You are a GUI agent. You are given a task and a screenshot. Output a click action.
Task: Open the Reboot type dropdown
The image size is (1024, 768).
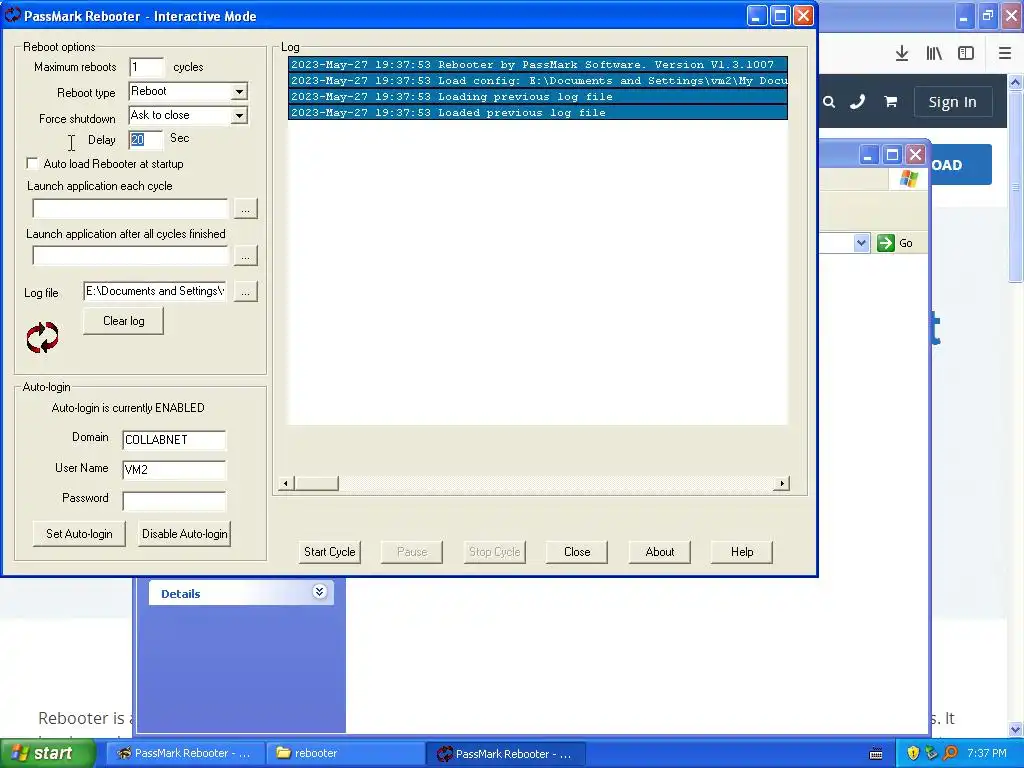[x=239, y=91]
